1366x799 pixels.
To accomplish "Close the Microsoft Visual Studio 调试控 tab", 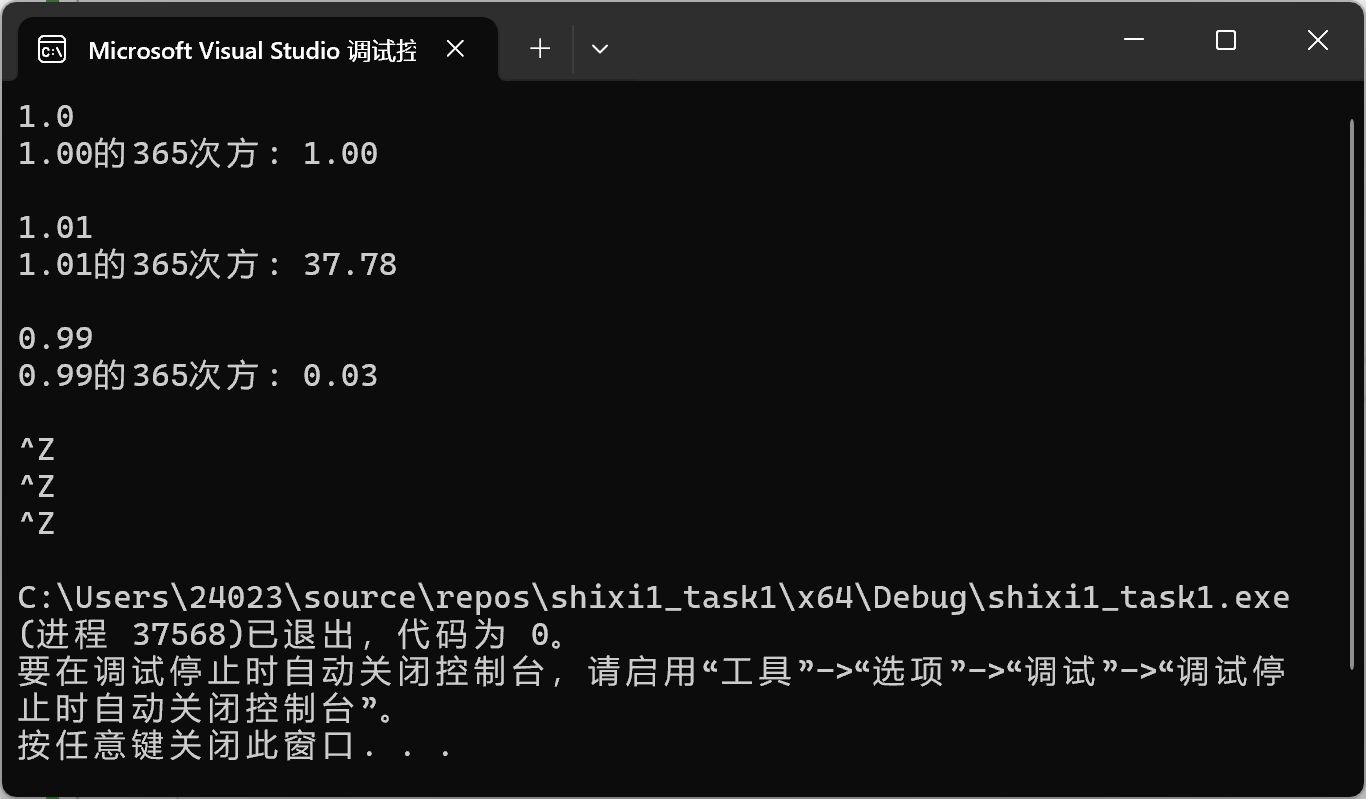I will [x=455, y=49].
